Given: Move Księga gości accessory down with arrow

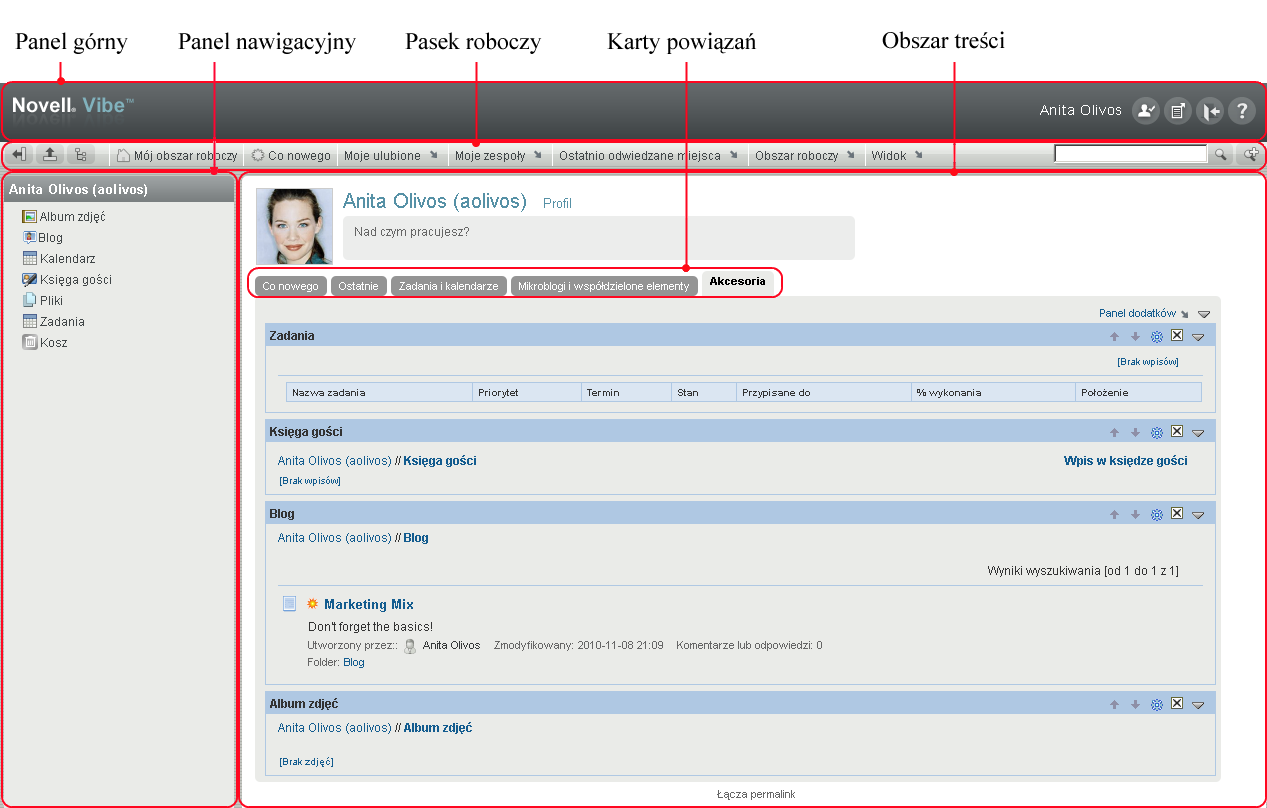Looking at the screenshot, I should 1135,433.
